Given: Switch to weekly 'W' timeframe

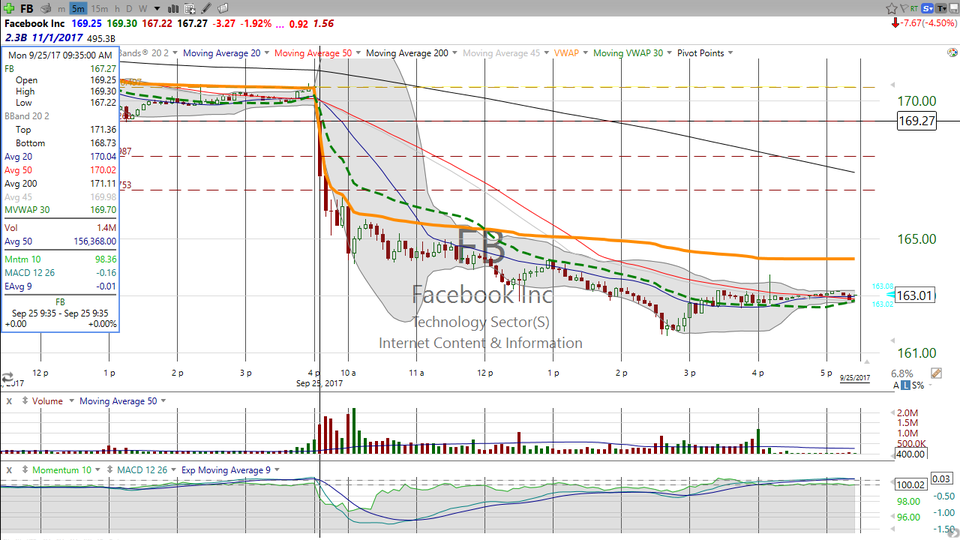Looking at the screenshot, I should point(143,9).
